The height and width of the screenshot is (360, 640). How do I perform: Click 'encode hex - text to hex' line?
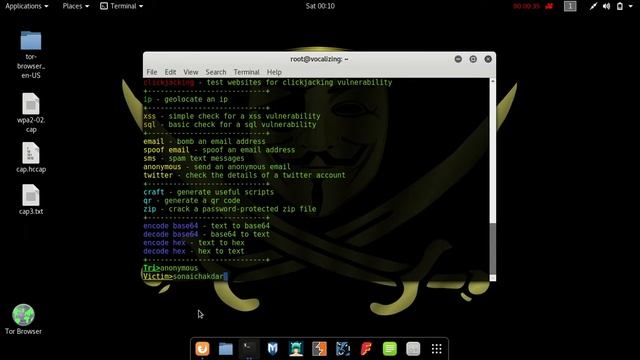[x=194, y=243]
